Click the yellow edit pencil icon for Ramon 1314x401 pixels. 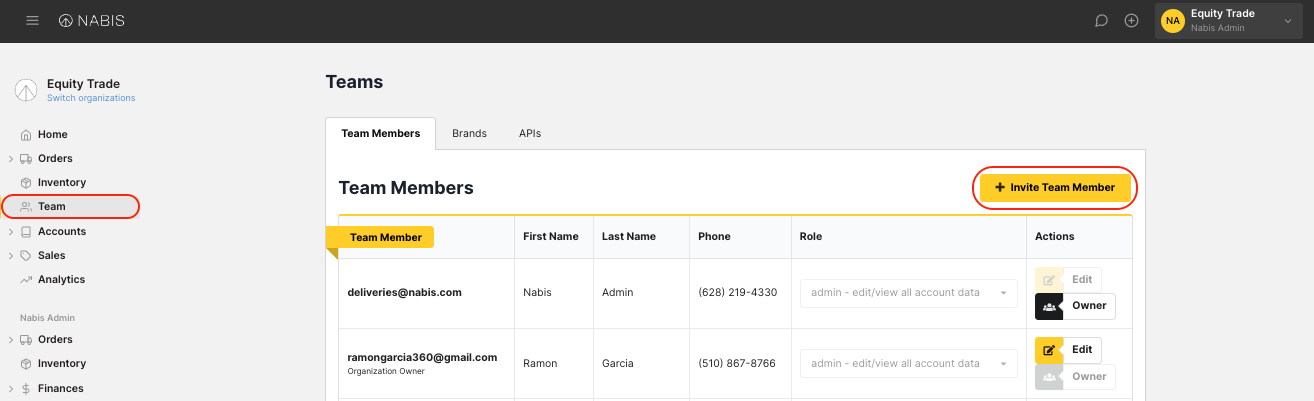tap(1049, 350)
